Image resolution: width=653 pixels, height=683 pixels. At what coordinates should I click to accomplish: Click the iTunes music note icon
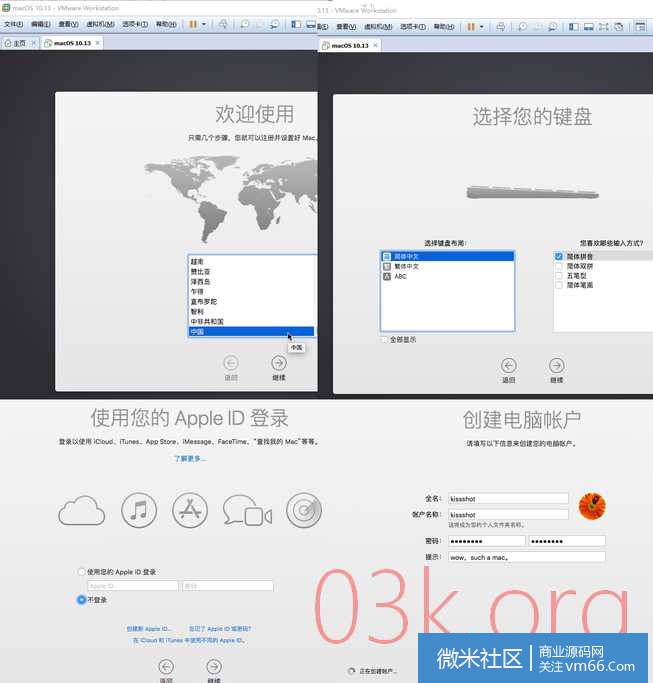tap(139, 510)
